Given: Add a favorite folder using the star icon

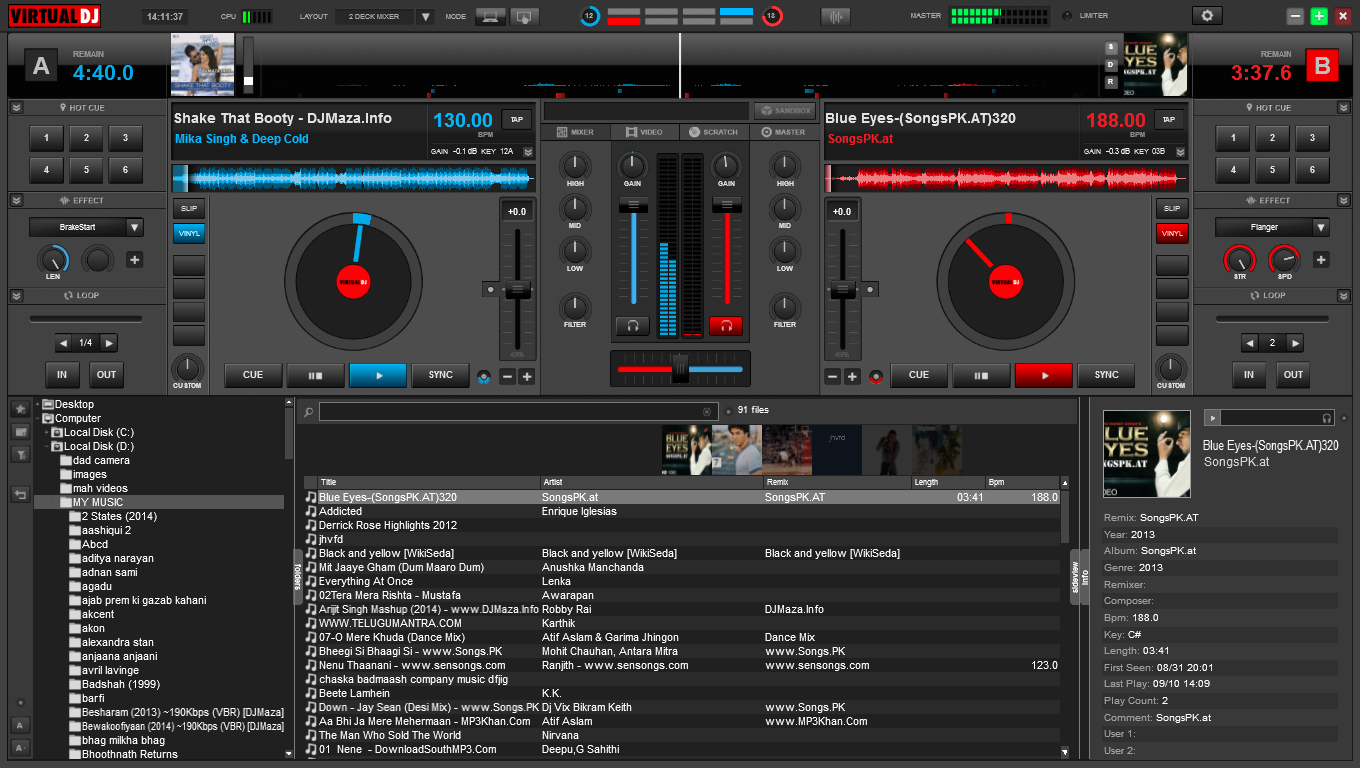Looking at the screenshot, I should pyautogui.click(x=20, y=409).
